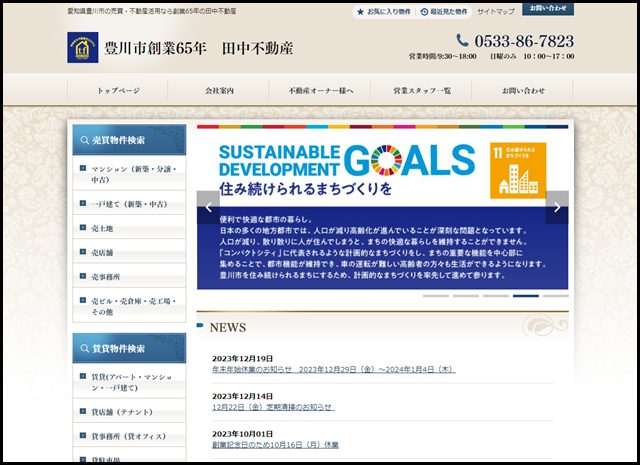Select the third slide indicator bar
The height and width of the screenshot is (465, 640).
coord(496,296)
